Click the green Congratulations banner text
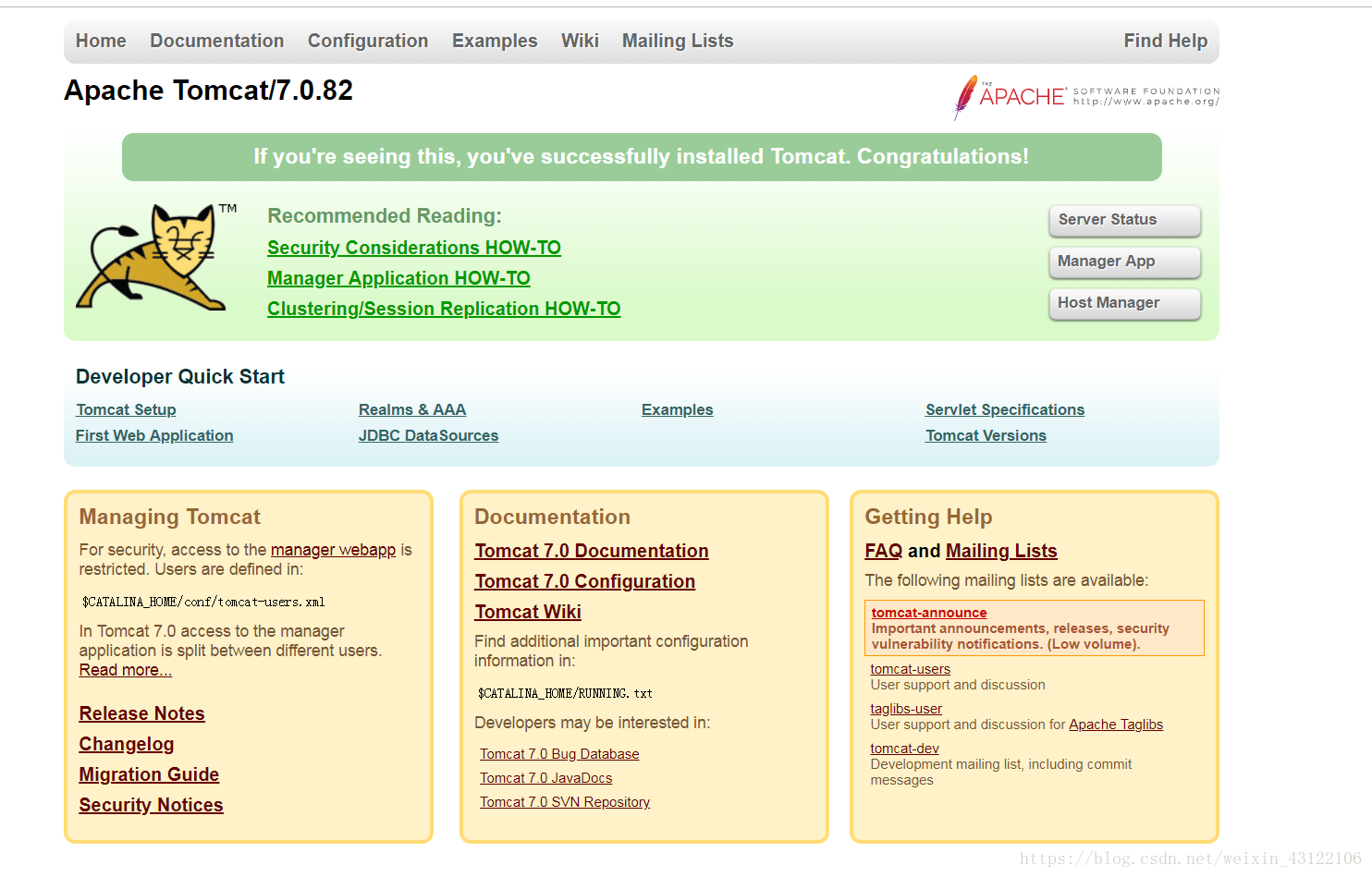This screenshot has height=877, width=1372. 641,156
